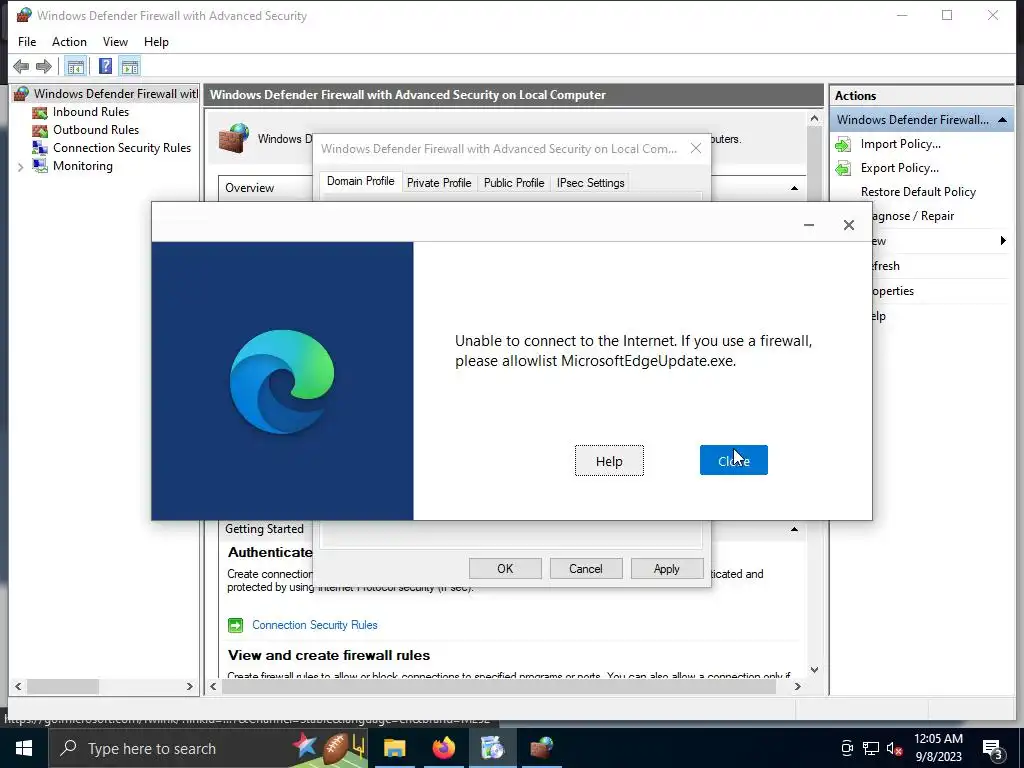1024x768 pixels.
Task: Click Restore Default Policy action
Action: point(918,192)
